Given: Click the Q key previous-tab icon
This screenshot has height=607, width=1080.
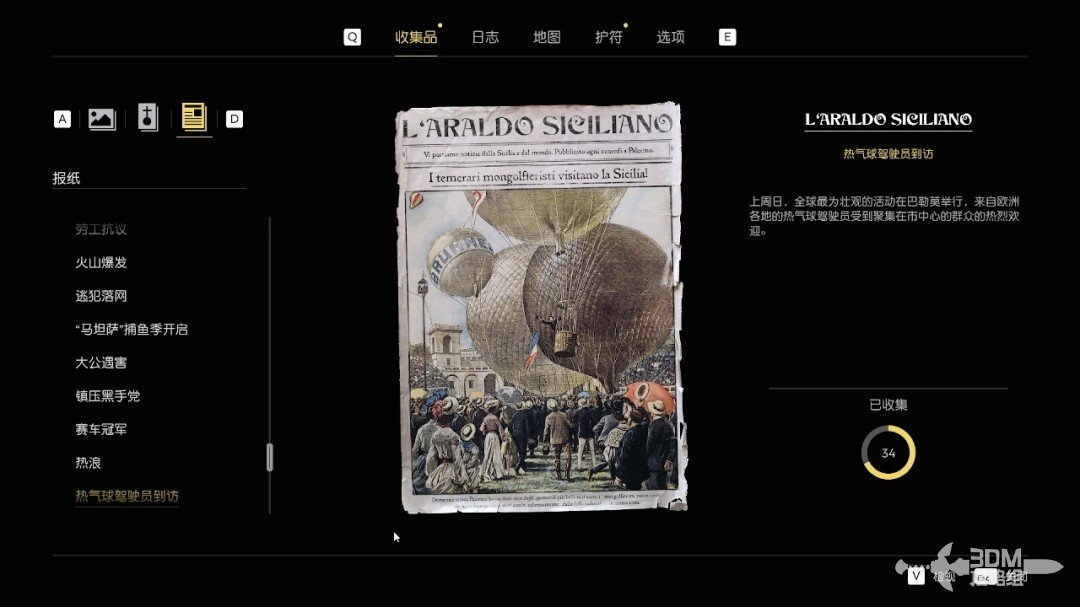Looking at the screenshot, I should tap(352, 37).
